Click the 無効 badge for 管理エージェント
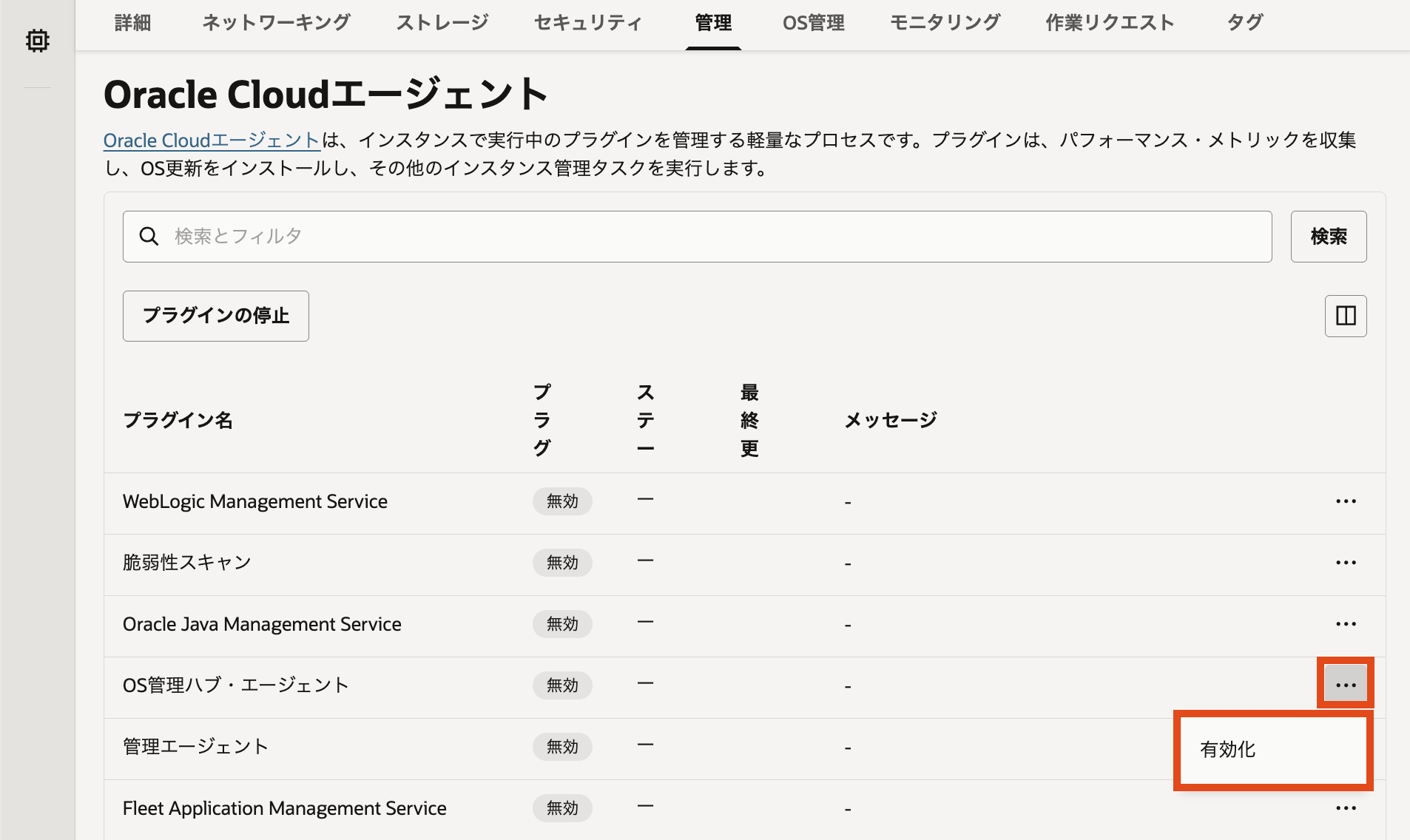Image resolution: width=1410 pixels, height=840 pixels. (562, 747)
